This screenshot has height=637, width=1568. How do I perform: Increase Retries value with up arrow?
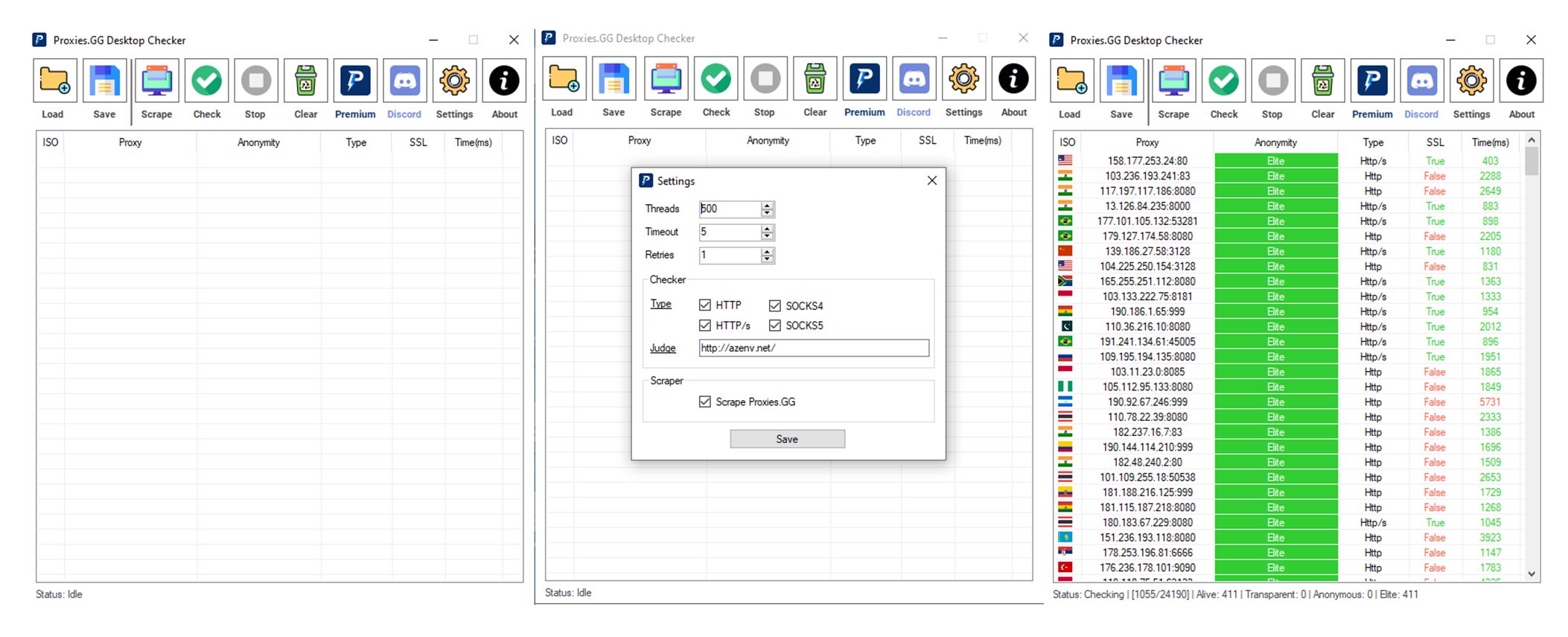pyautogui.click(x=768, y=251)
